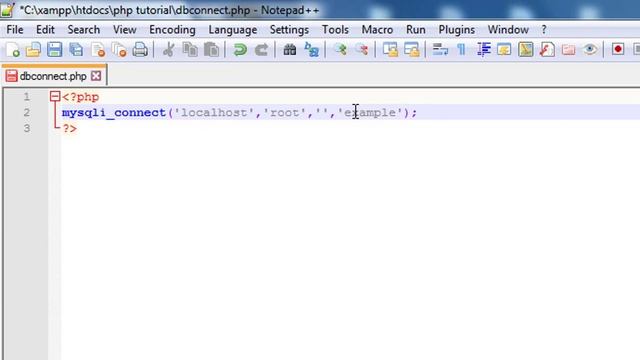Screen dimensions: 640x360
Task: Open the Tools menu
Action: coord(335,30)
